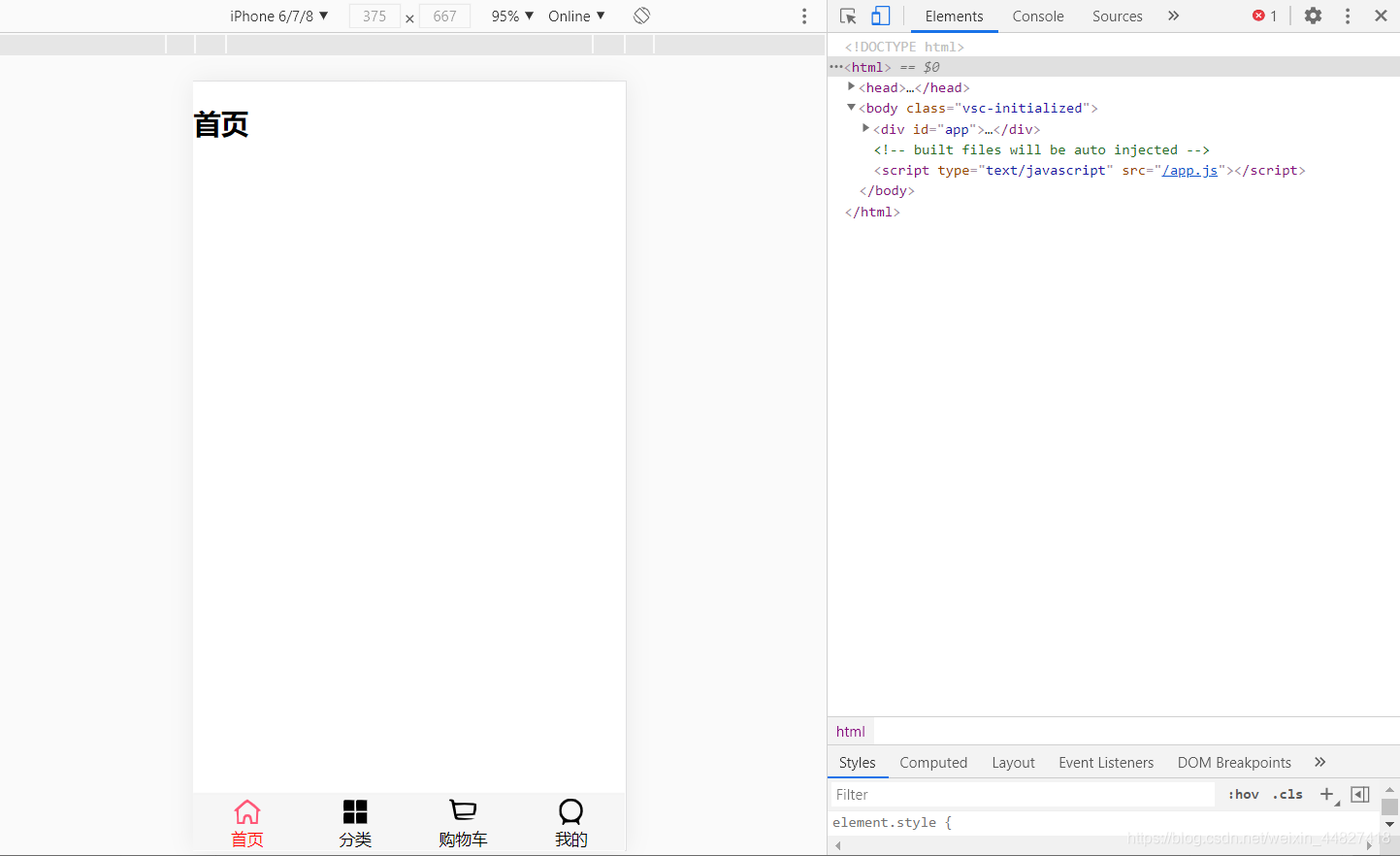Collapse the body element node
The image size is (1400, 856).
tap(851, 108)
